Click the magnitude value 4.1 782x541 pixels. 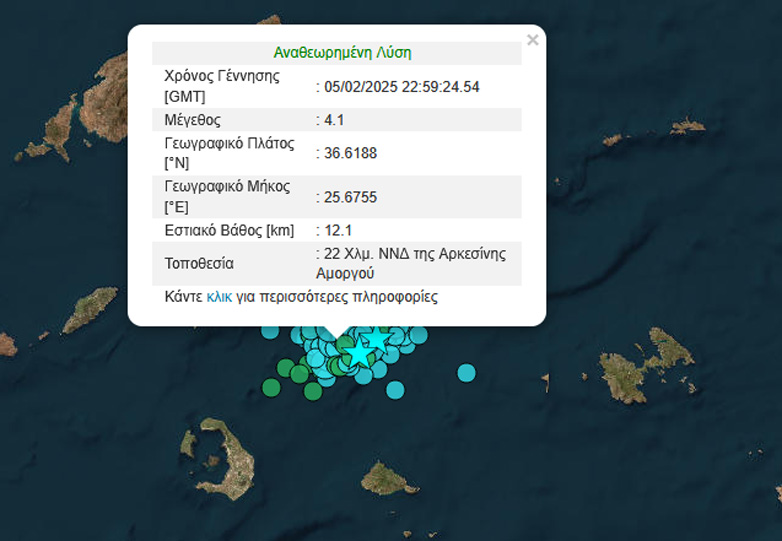click(330, 120)
